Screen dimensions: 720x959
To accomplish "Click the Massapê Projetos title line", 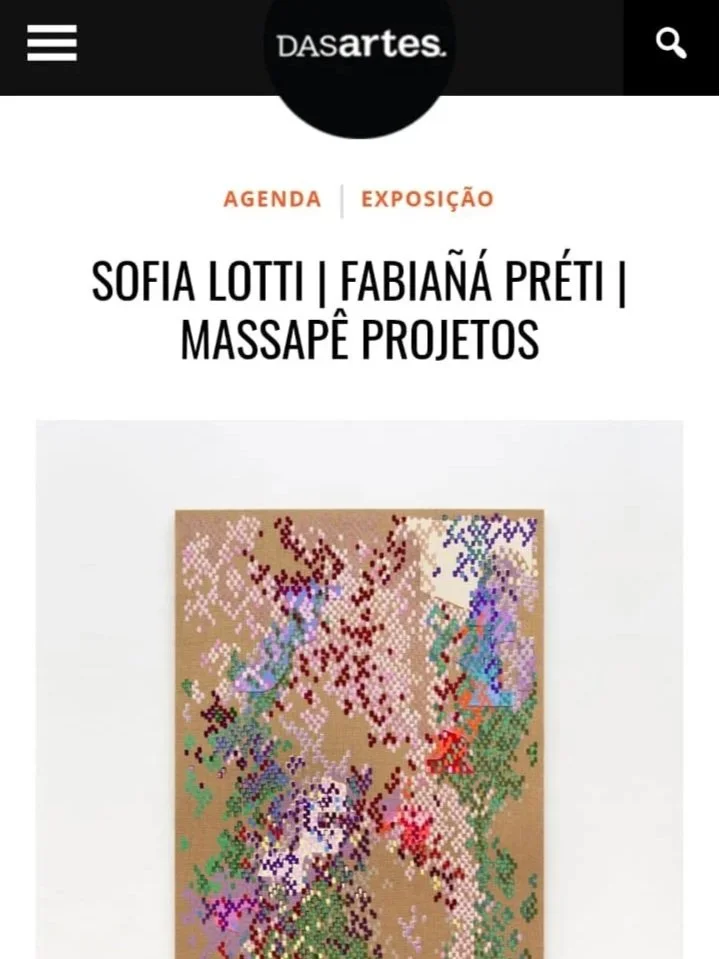I will (x=360, y=339).
